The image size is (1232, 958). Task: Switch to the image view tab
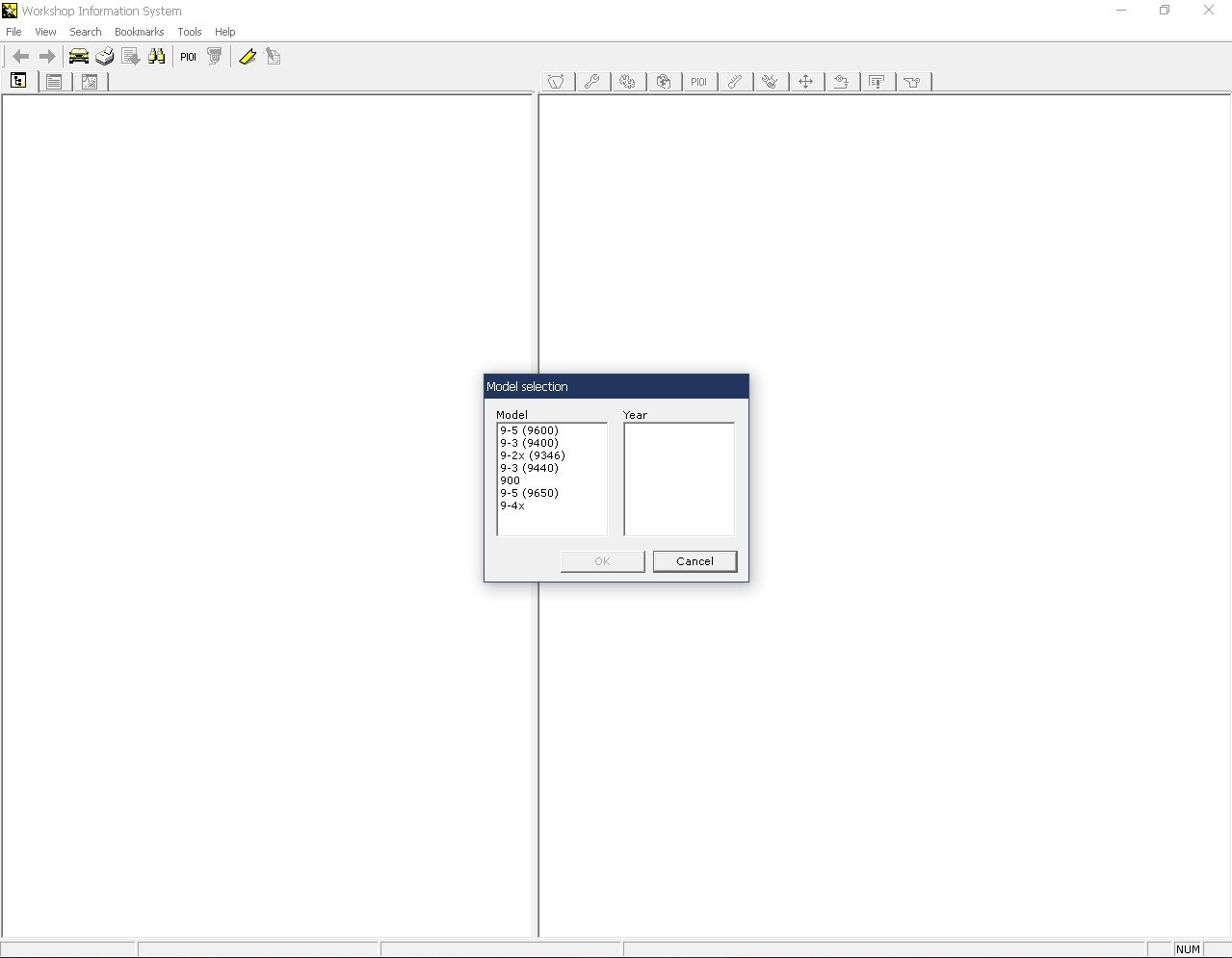tap(90, 82)
